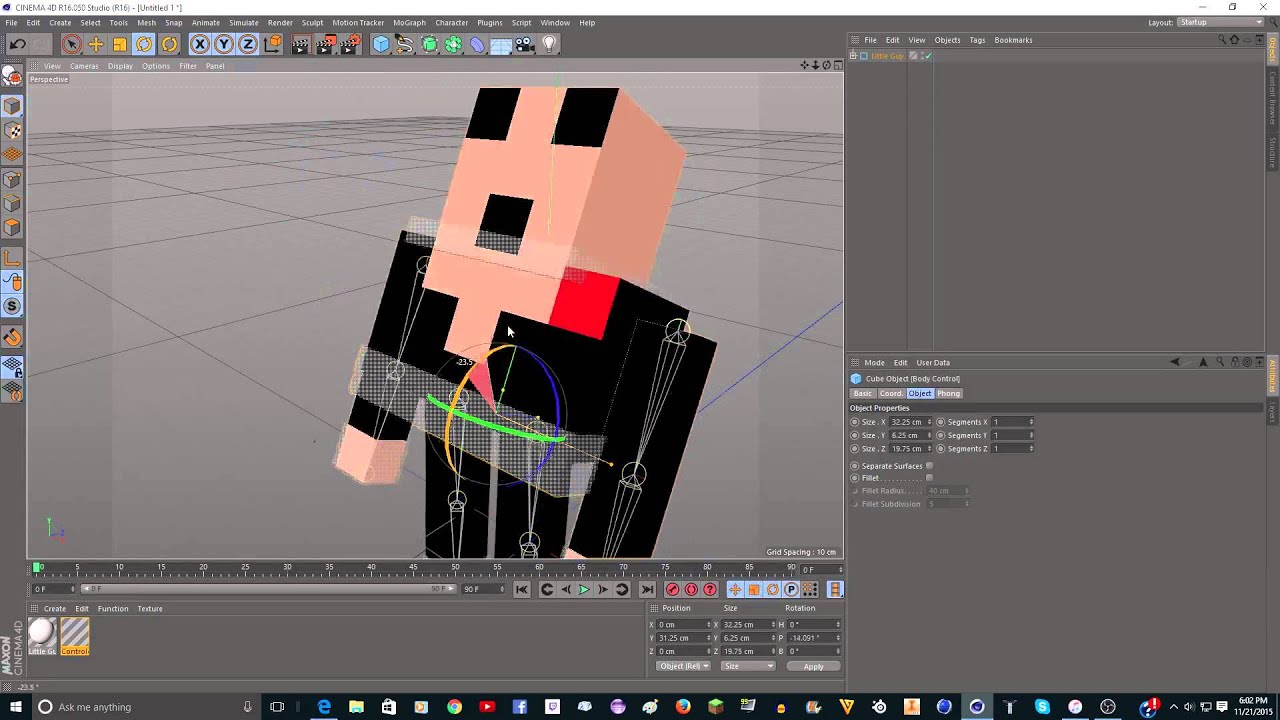Toggle Size . X animation dot
Image resolution: width=1280 pixels, height=720 pixels.
855,422
